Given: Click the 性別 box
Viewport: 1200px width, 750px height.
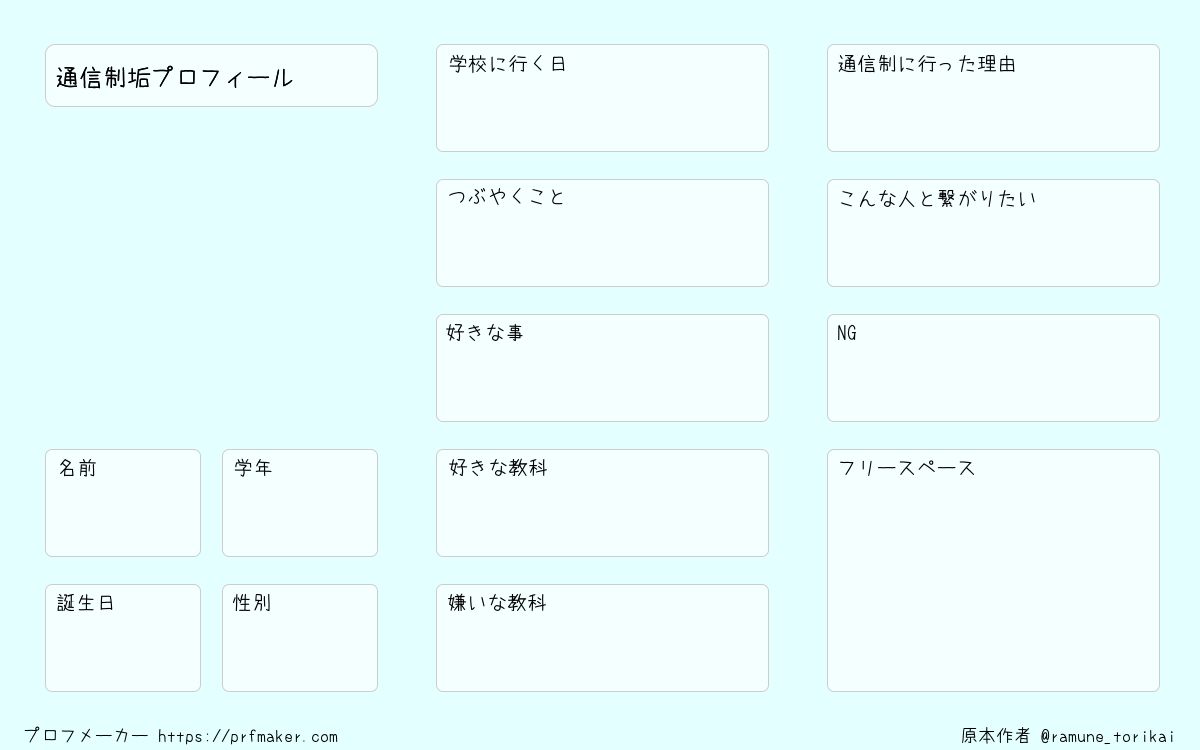Looking at the screenshot, I should click(x=300, y=638).
